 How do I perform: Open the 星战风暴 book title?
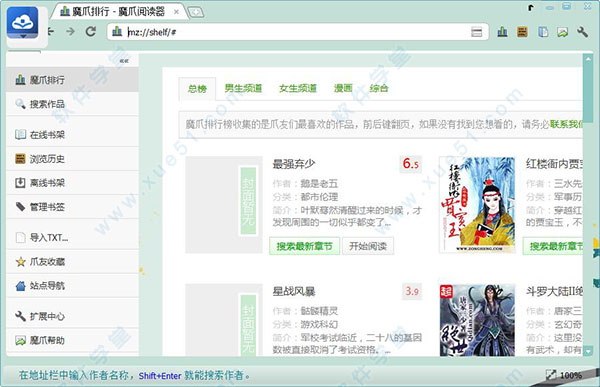coord(293,292)
